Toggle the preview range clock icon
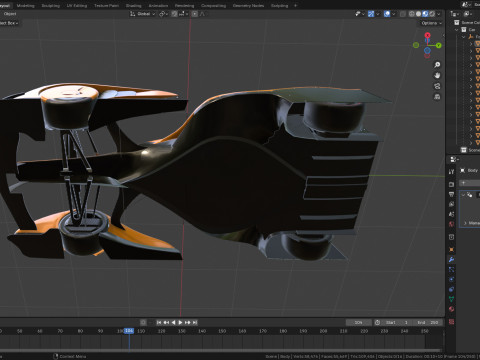Screen dimensions: 480x360 (x=377, y=322)
